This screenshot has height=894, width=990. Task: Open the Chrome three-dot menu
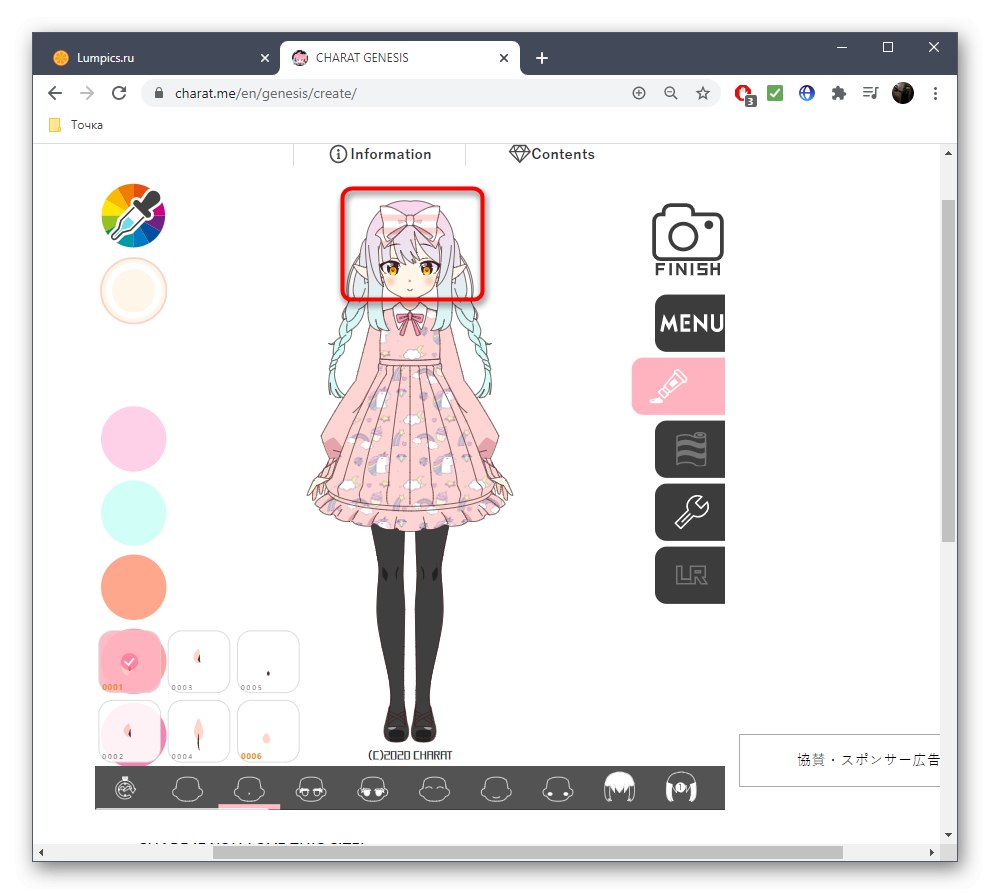[x=935, y=93]
